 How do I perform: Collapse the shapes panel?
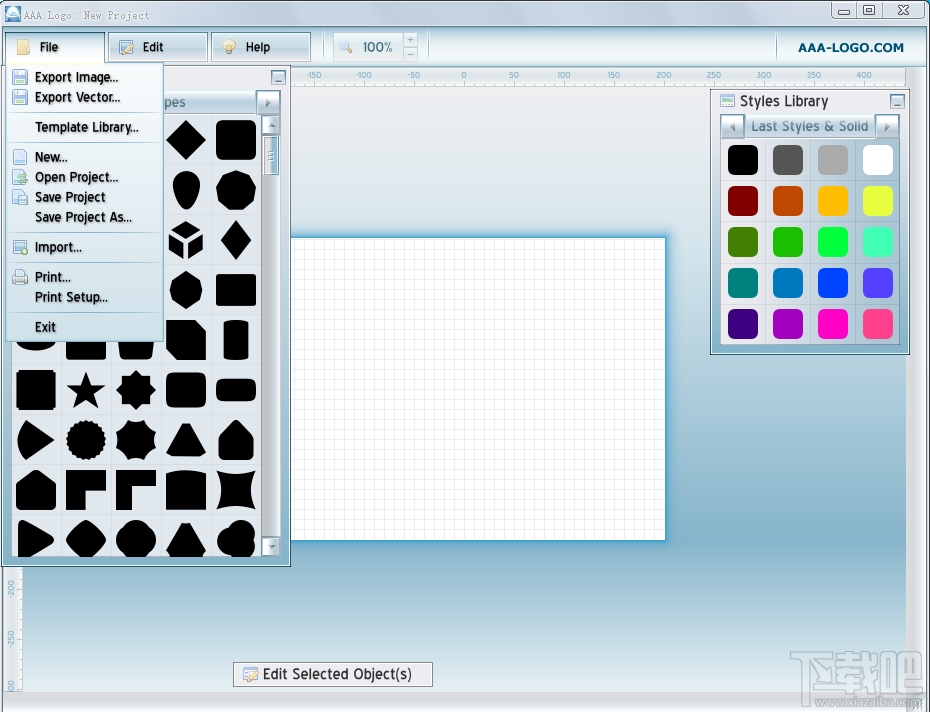(278, 77)
